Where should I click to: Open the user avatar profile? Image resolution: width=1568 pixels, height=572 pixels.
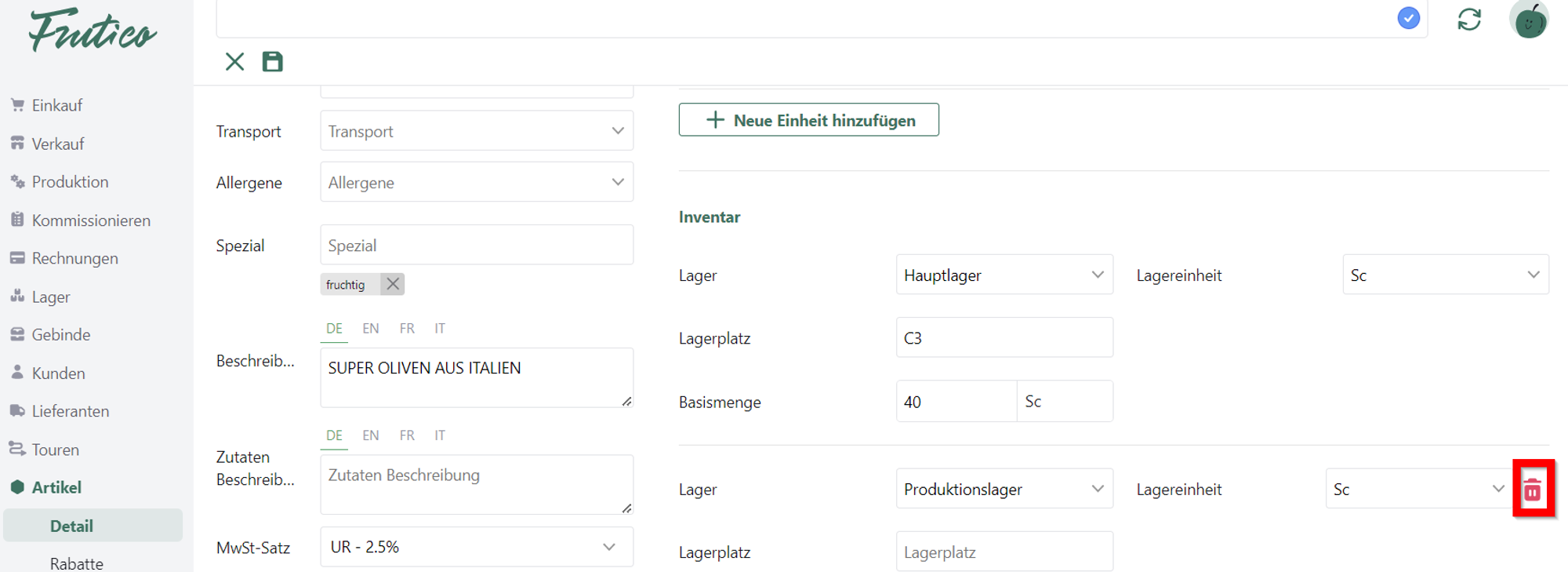tap(1529, 20)
